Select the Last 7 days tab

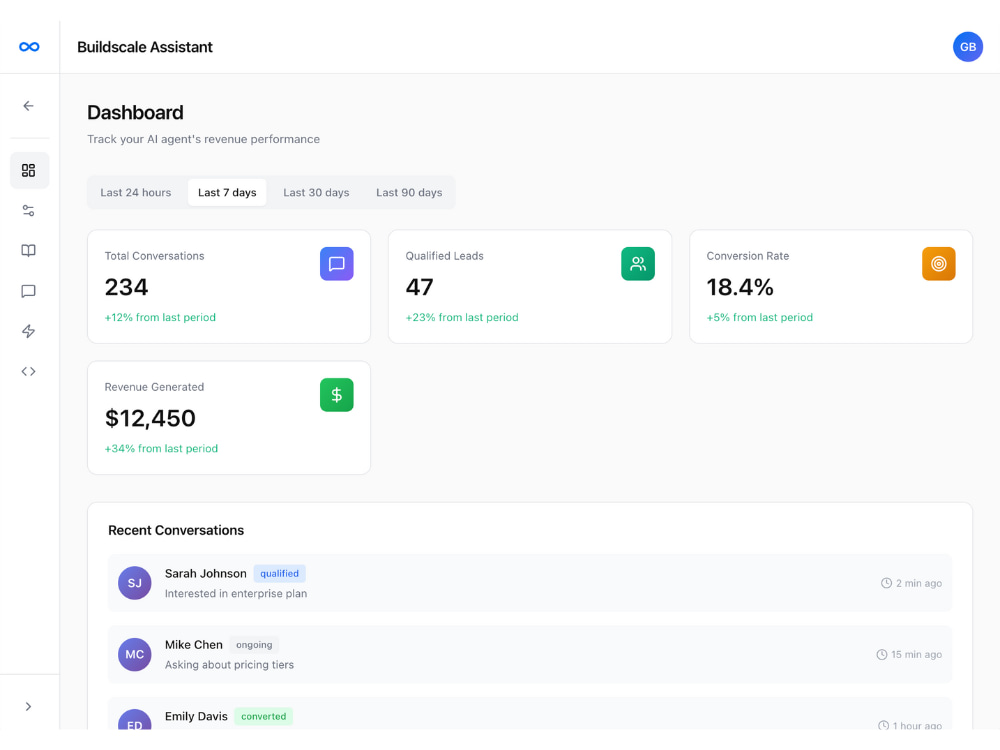pos(227,193)
